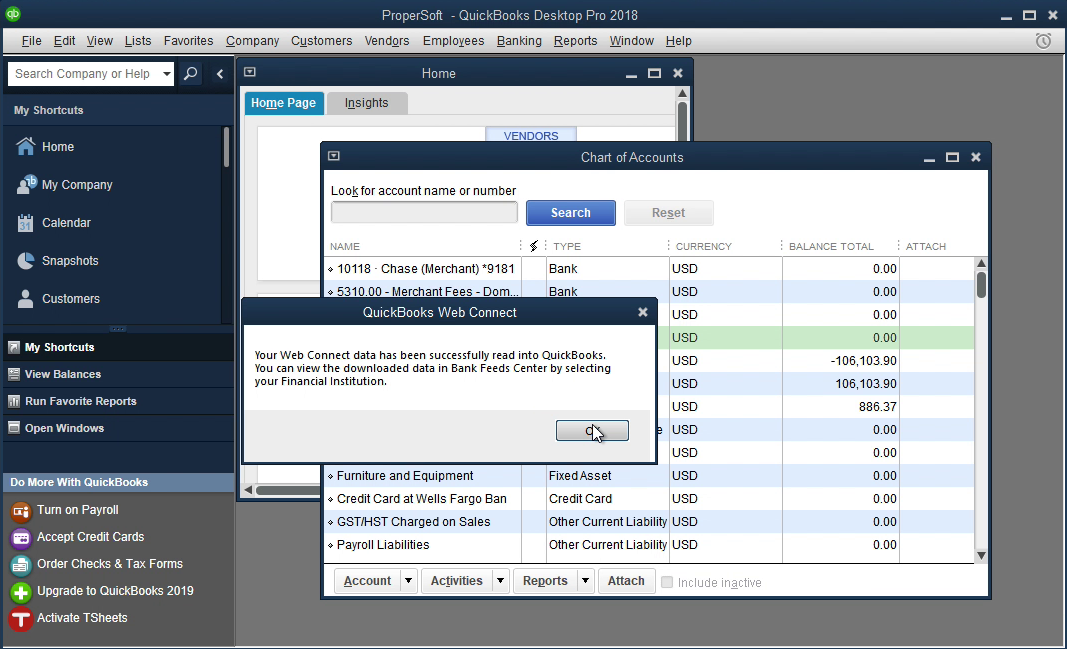Click Accept Credit Cards icon
1067x649 pixels.
coord(21,537)
